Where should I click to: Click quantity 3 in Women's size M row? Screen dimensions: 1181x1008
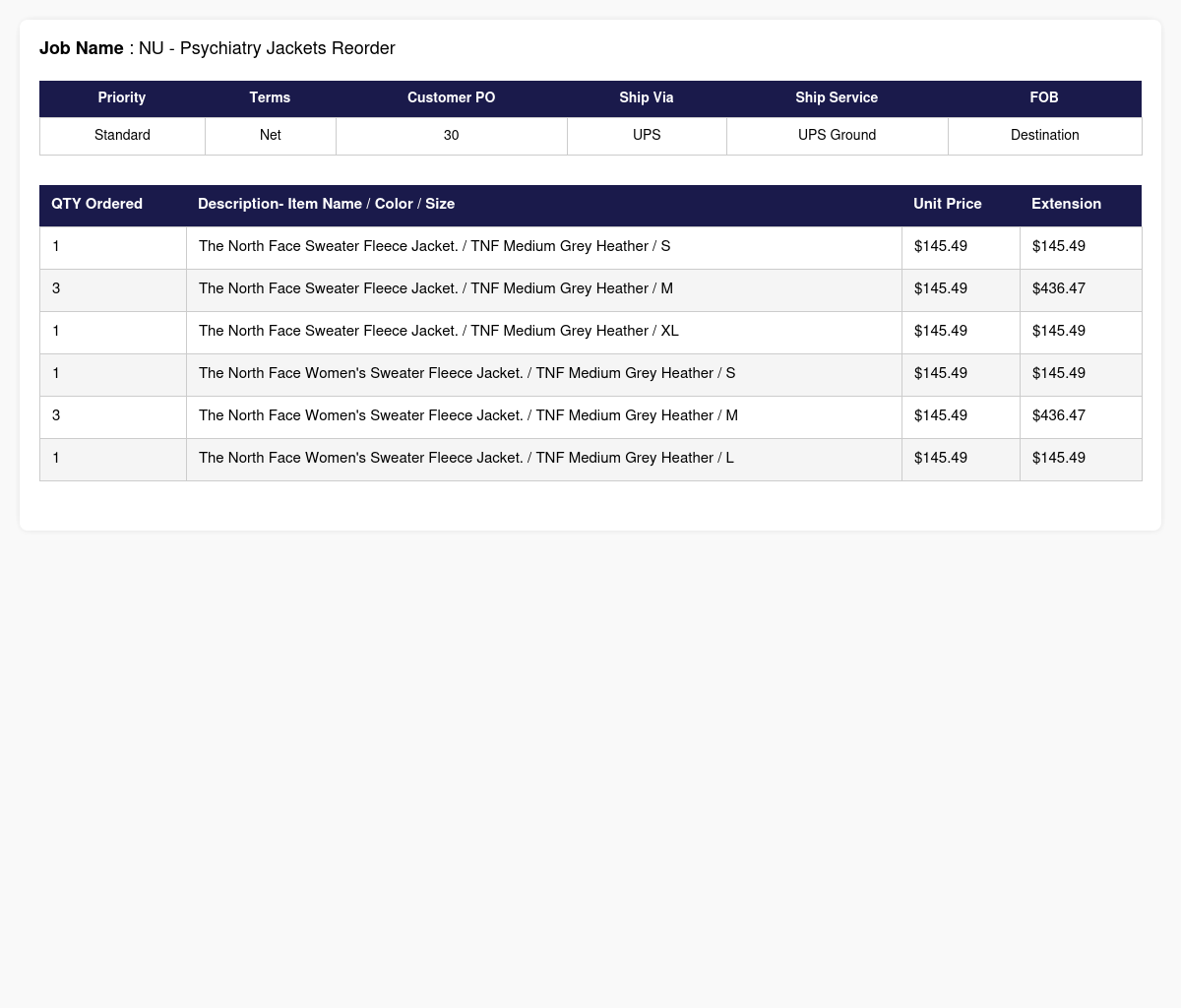(113, 417)
